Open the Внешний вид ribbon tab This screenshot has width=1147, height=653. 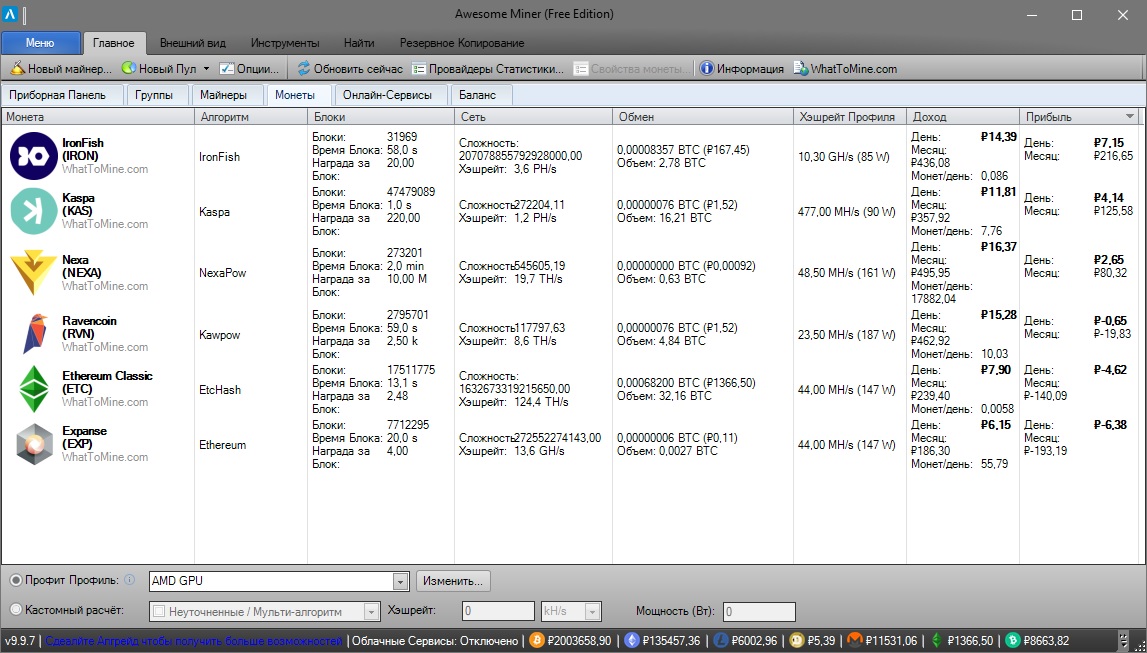pos(192,42)
